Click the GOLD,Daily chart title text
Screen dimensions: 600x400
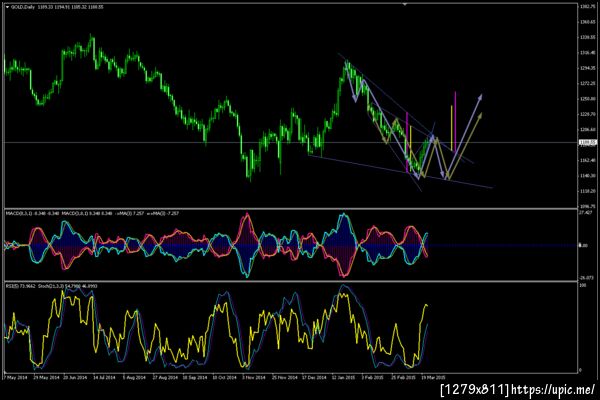click(23, 7)
